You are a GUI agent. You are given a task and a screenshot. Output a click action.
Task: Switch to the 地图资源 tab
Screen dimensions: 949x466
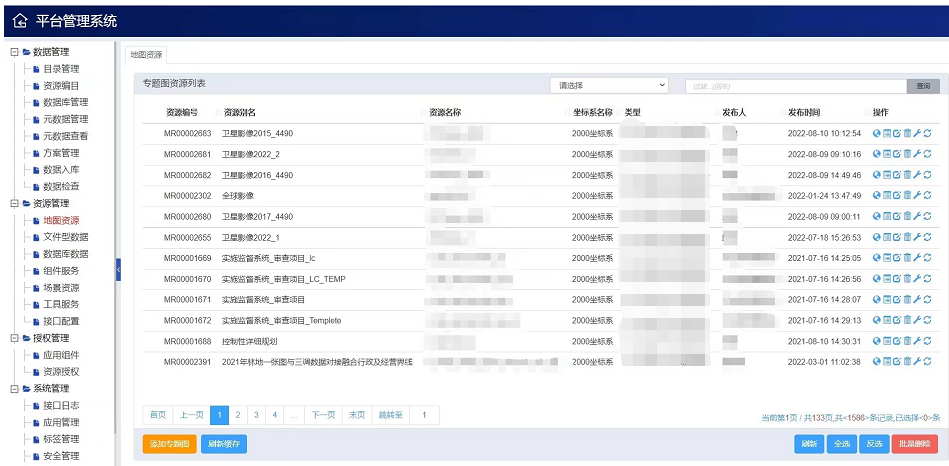point(146,54)
